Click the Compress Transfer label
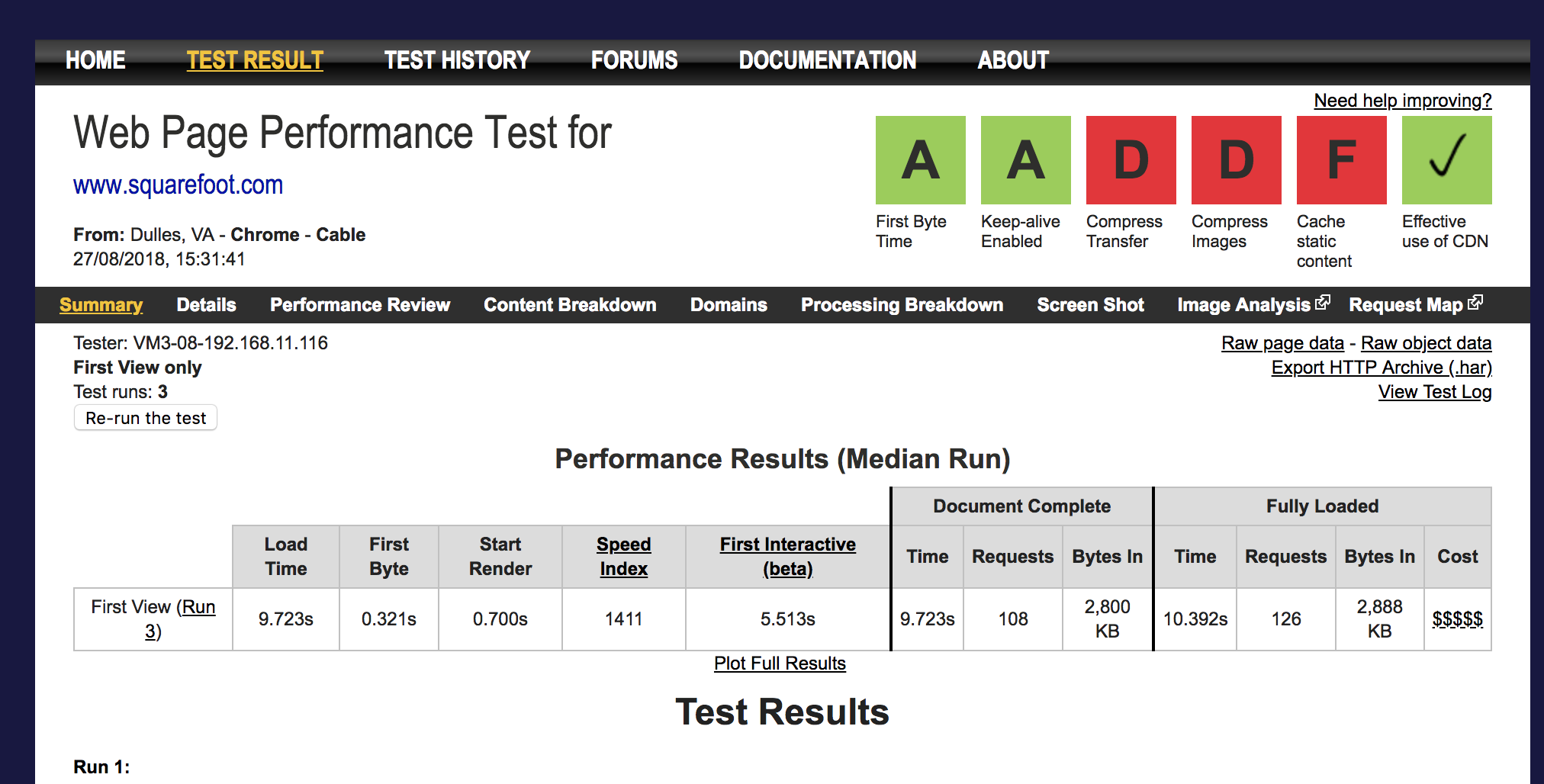Image resolution: width=1544 pixels, height=784 pixels. 1124,231
